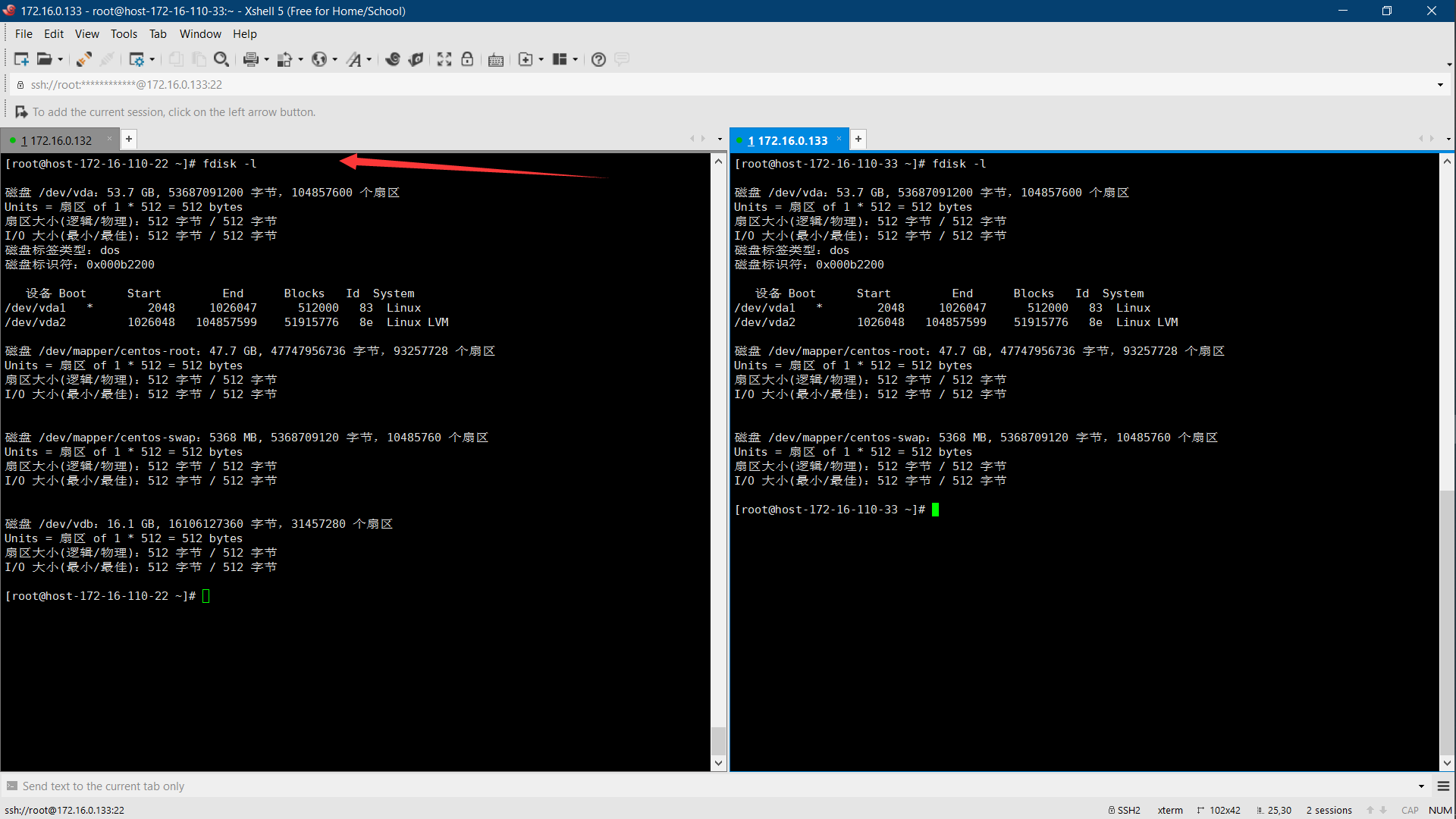This screenshot has width=1456, height=819.
Task: Close the 172.16.0.133 tab
Action: pyautogui.click(x=839, y=139)
